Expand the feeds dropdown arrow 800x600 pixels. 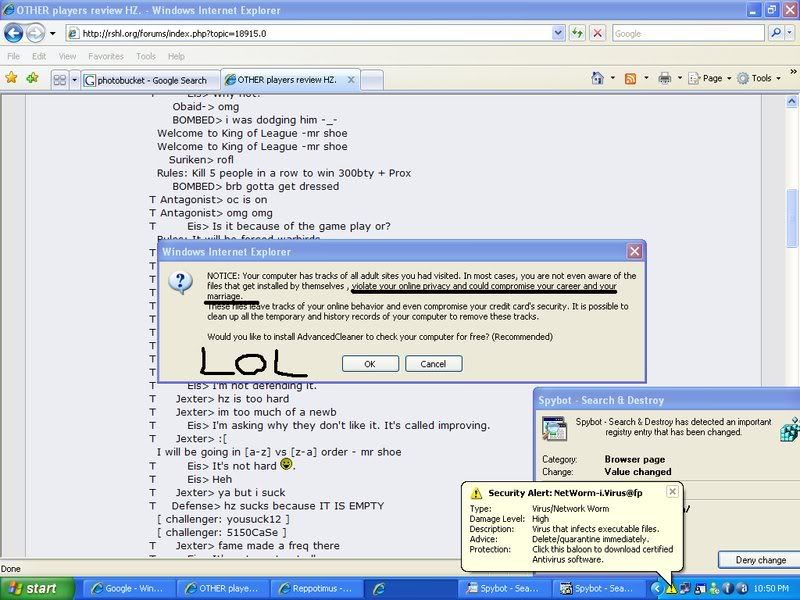click(x=646, y=78)
